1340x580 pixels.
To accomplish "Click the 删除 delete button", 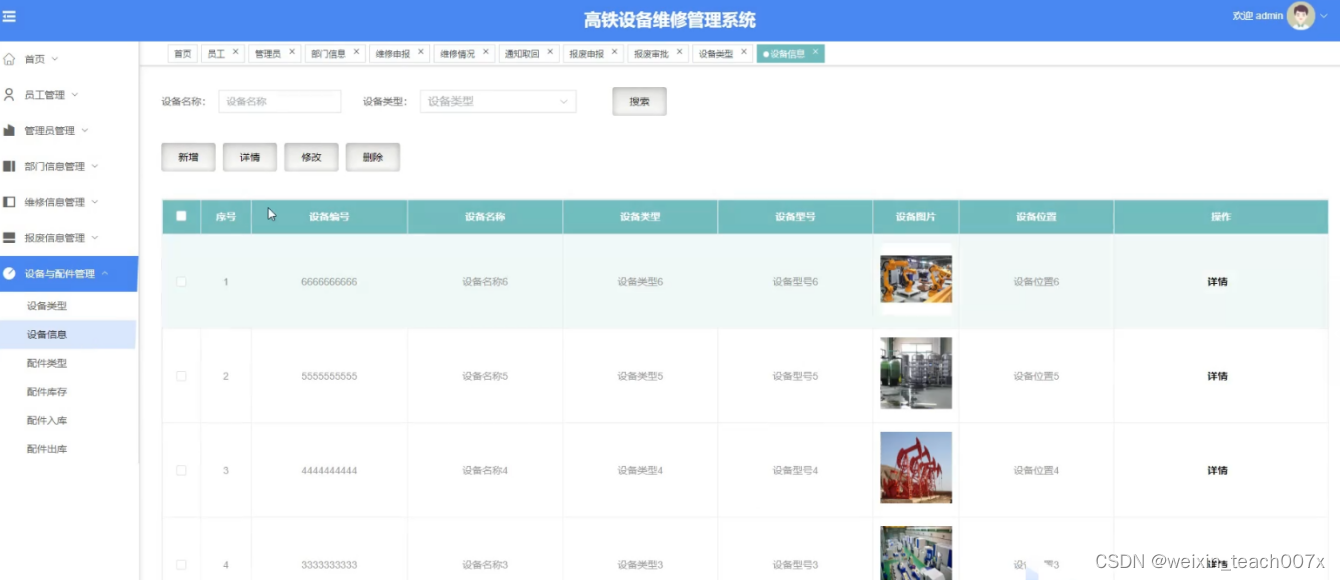I will 373,157.
